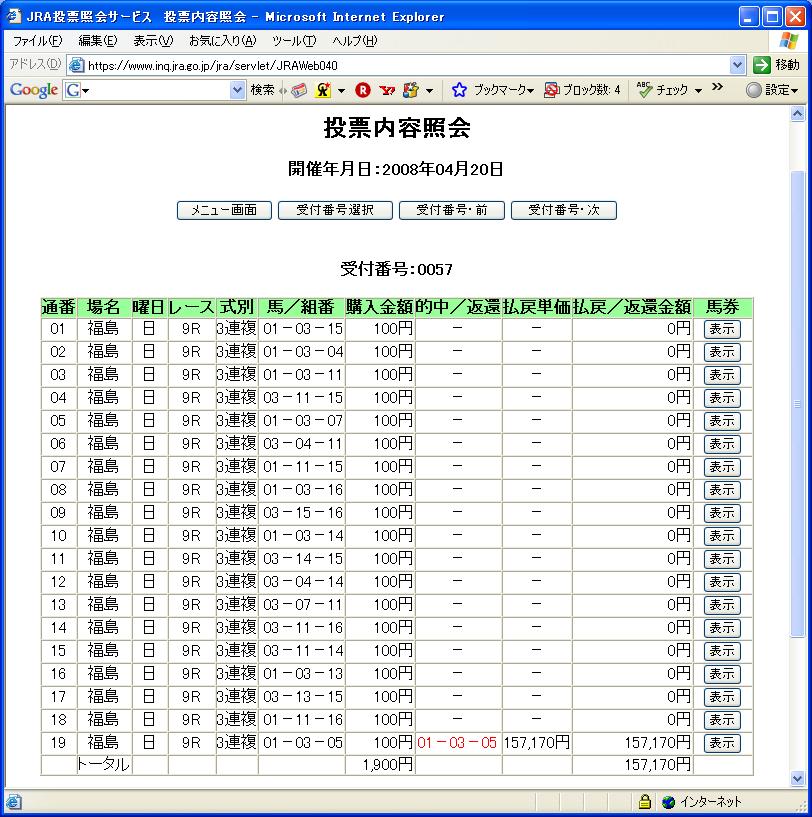Open the お気に入り(A) menu

[x=223, y=41]
